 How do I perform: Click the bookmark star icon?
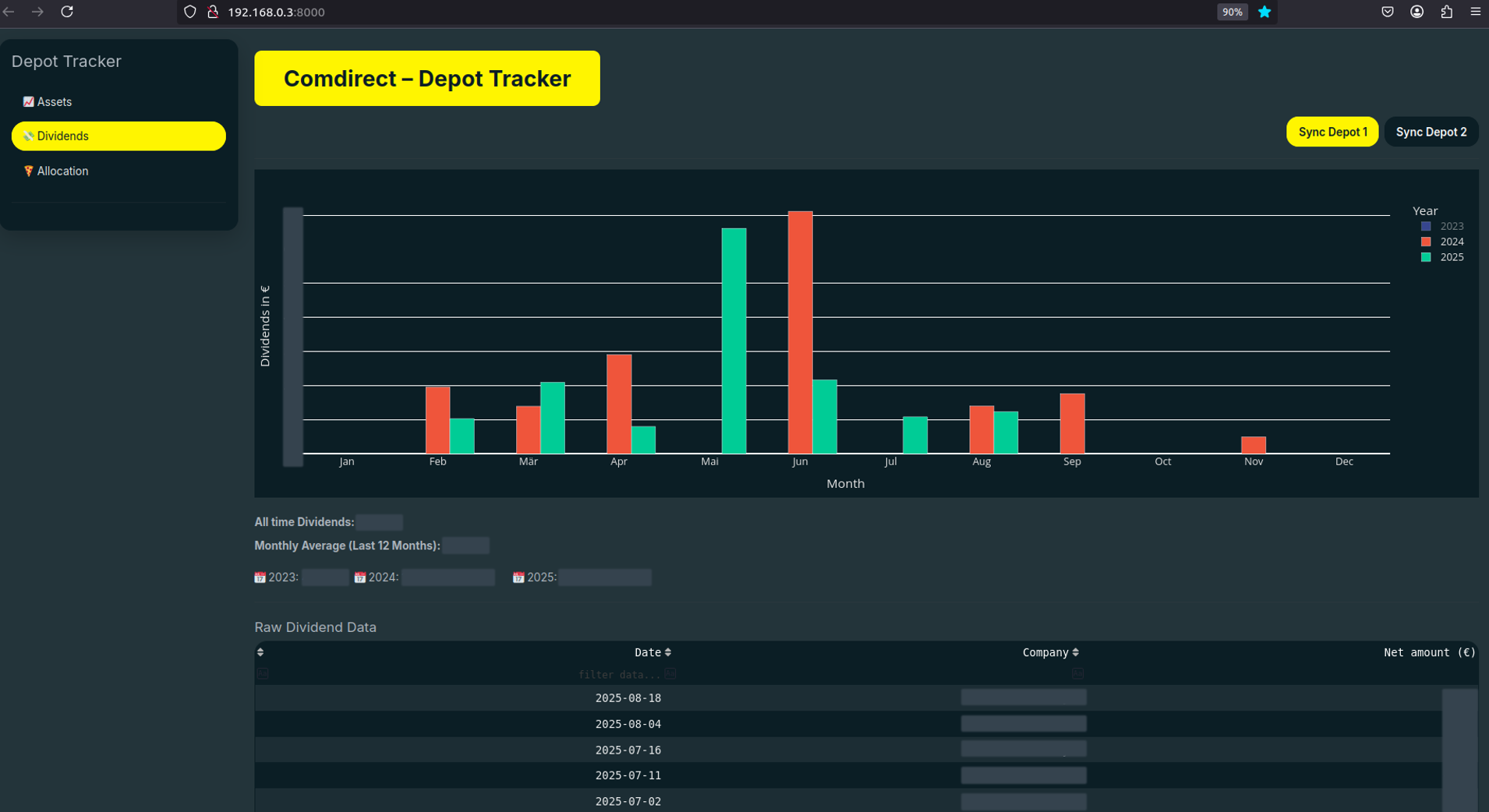point(1264,12)
